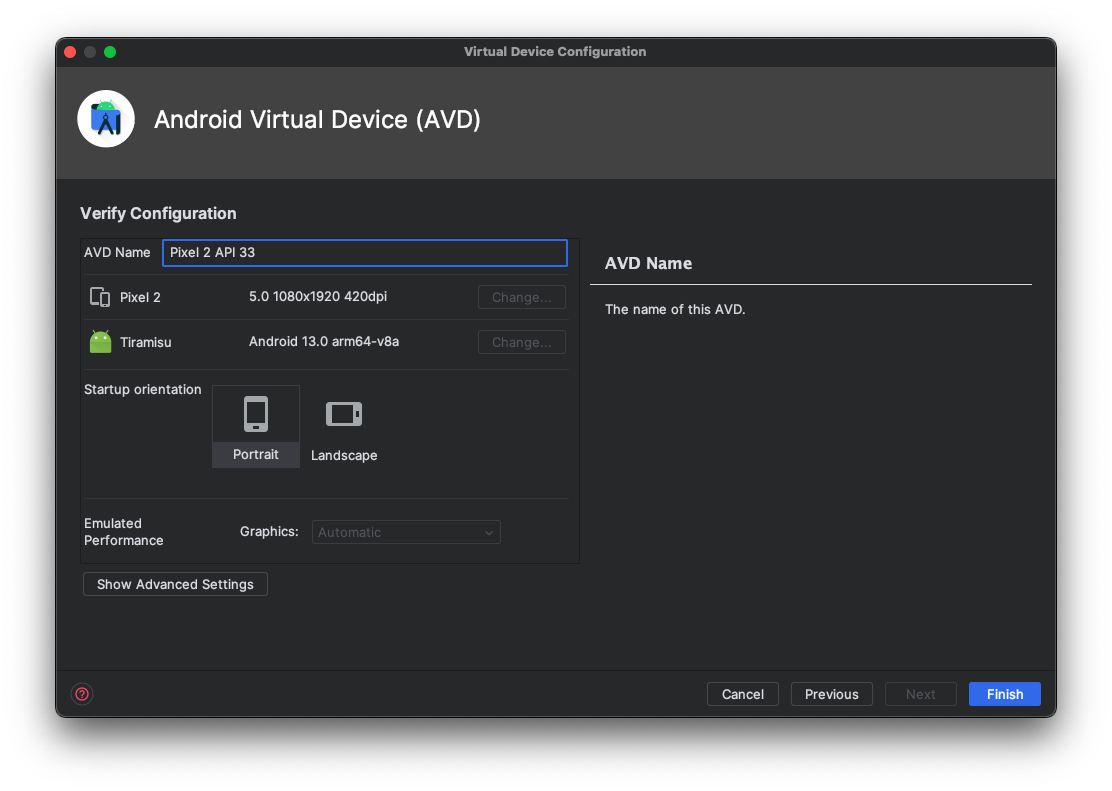Image resolution: width=1112 pixels, height=791 pixels.
Task: Finish creating the AVD
Action: (x=1005, y=694)
